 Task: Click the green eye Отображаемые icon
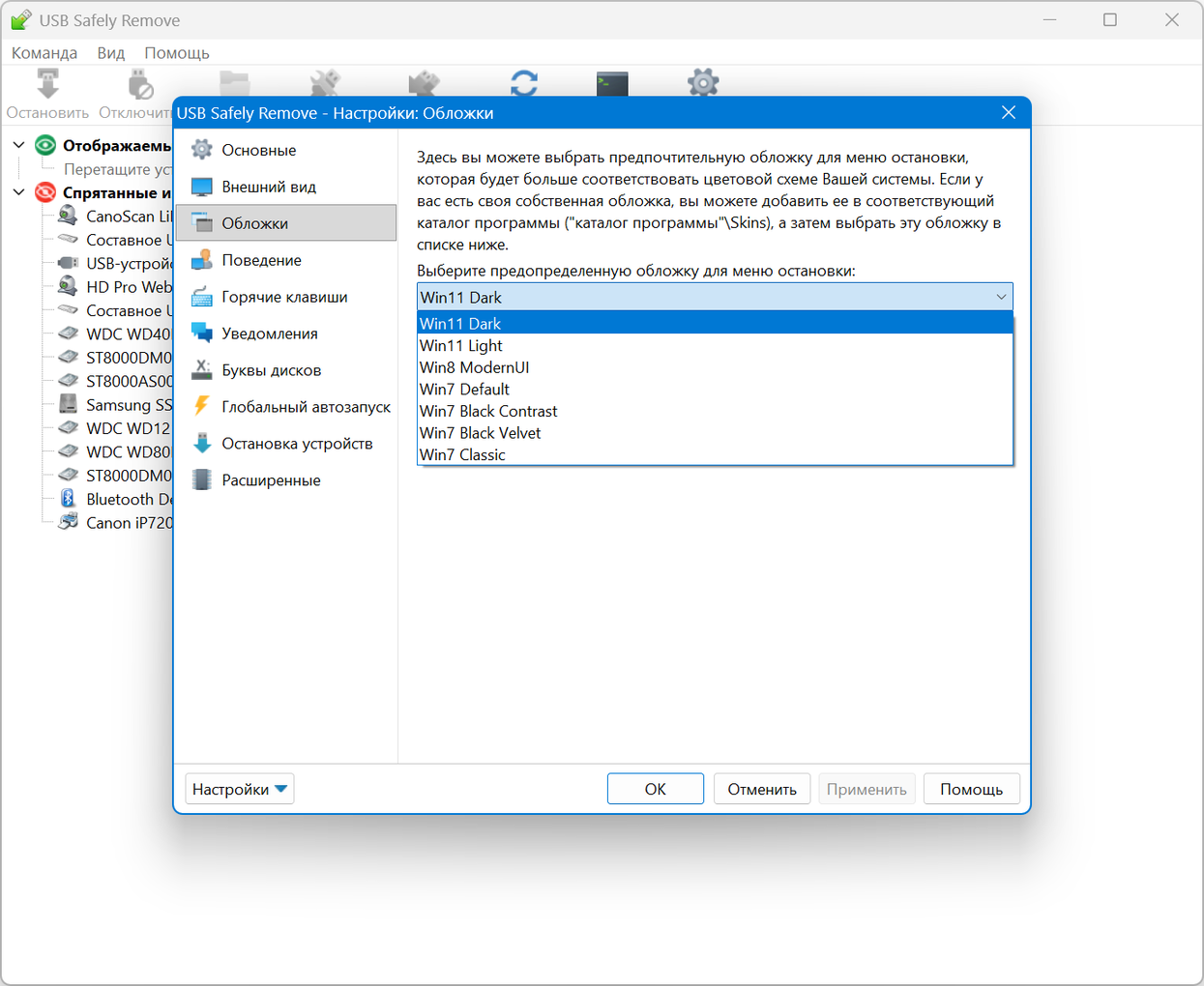(45, 145)
